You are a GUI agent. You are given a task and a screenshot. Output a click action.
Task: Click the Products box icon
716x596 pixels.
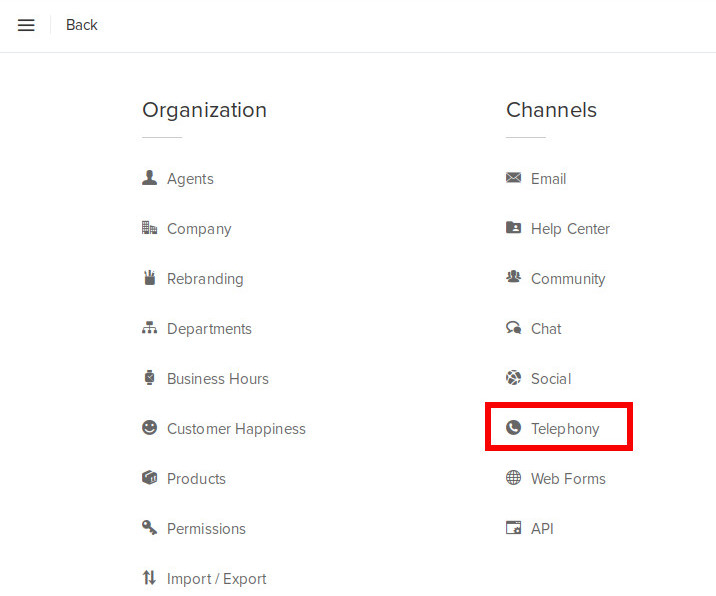click(150, 478)
